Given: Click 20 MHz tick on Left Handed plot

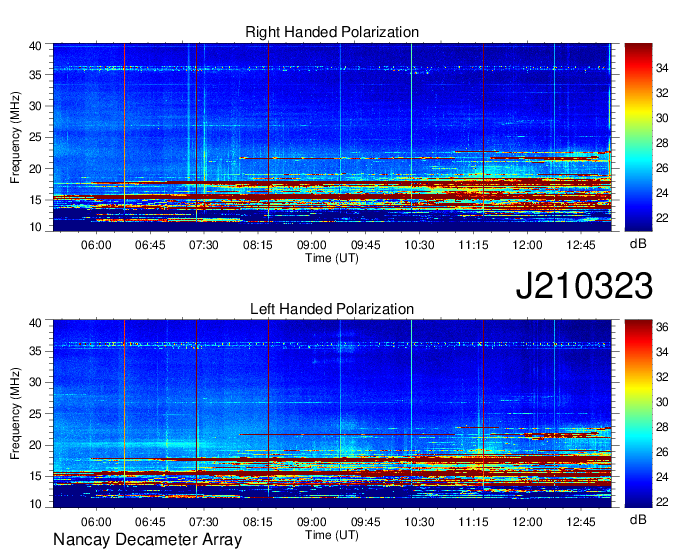Looking at the screenshot, I should pyautogui.click(x=35, y=446).
